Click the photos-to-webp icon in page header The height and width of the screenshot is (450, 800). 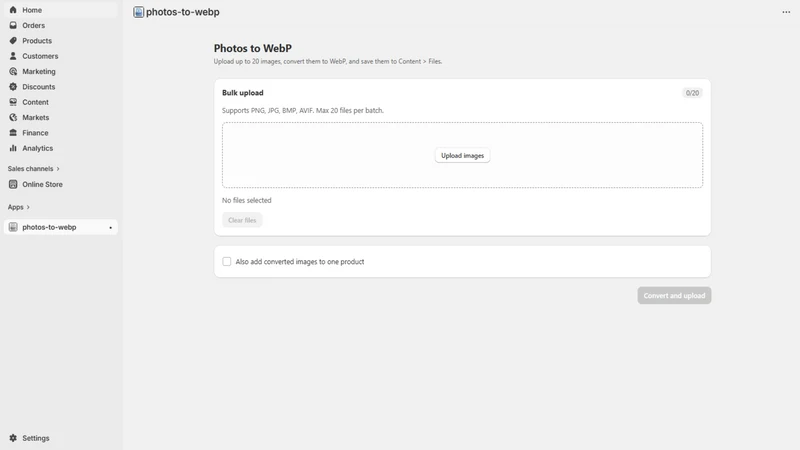pos(138,12)
